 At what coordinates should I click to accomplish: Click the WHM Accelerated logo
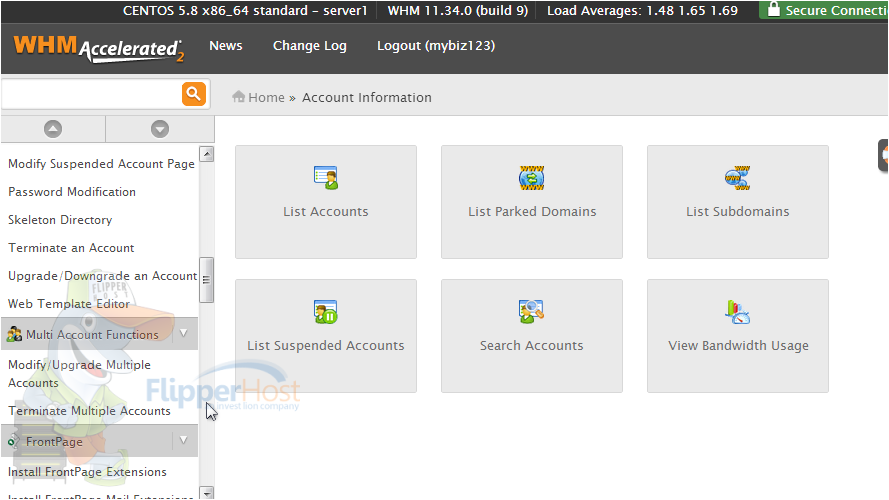[x=99, y=49]
